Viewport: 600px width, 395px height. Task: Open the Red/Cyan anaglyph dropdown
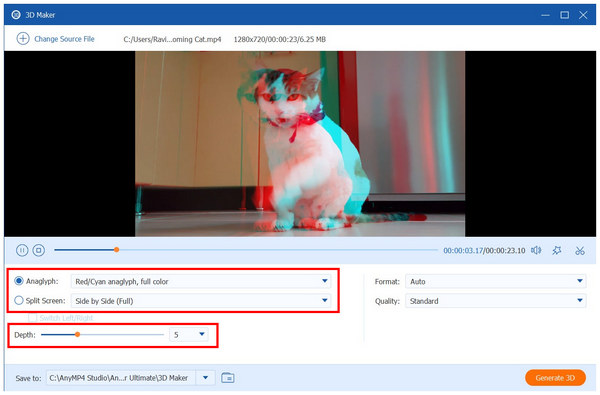click(x=201, y=281)
